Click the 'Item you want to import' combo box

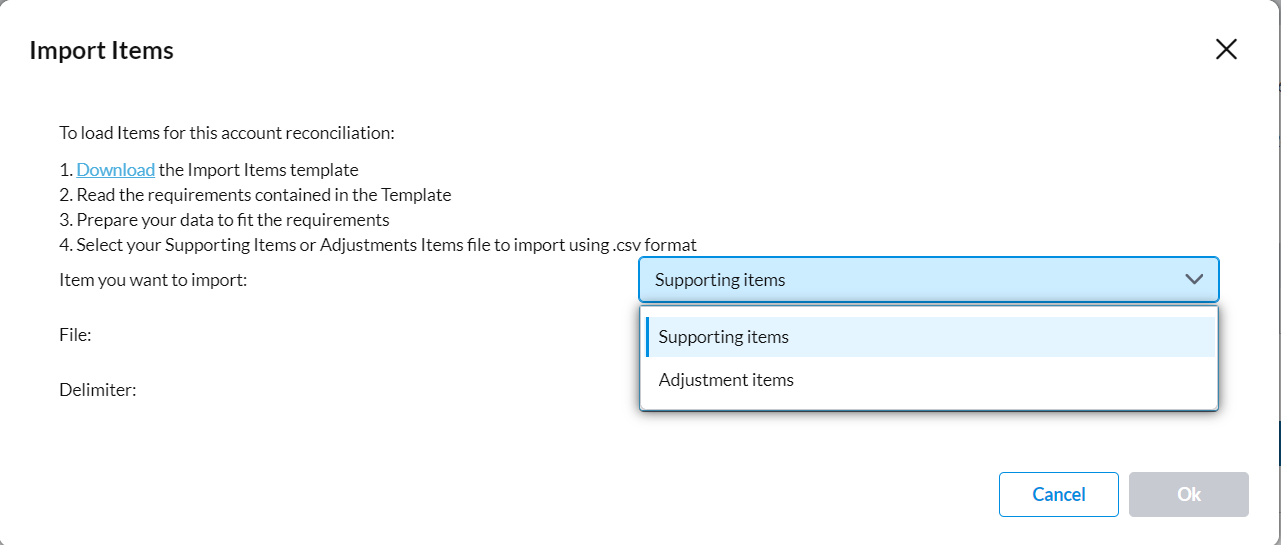[929, 280]
